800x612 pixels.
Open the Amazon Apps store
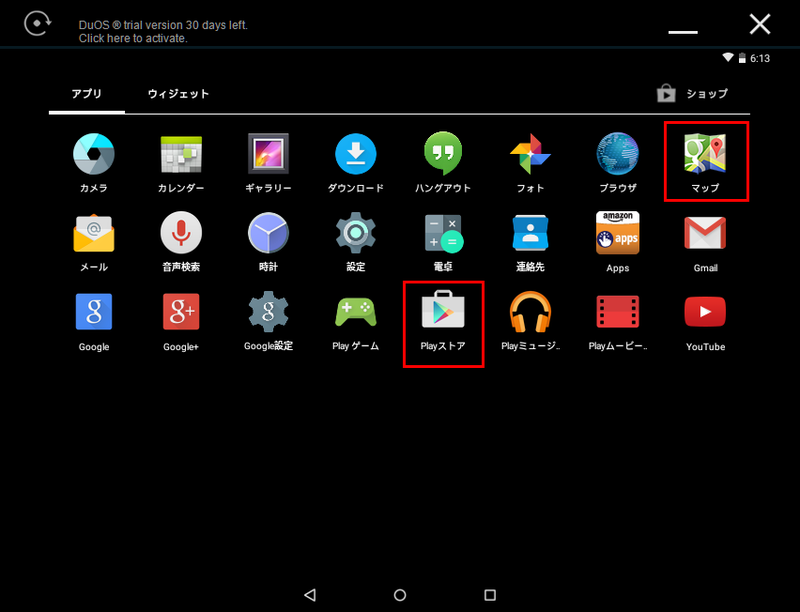point(618,242)
